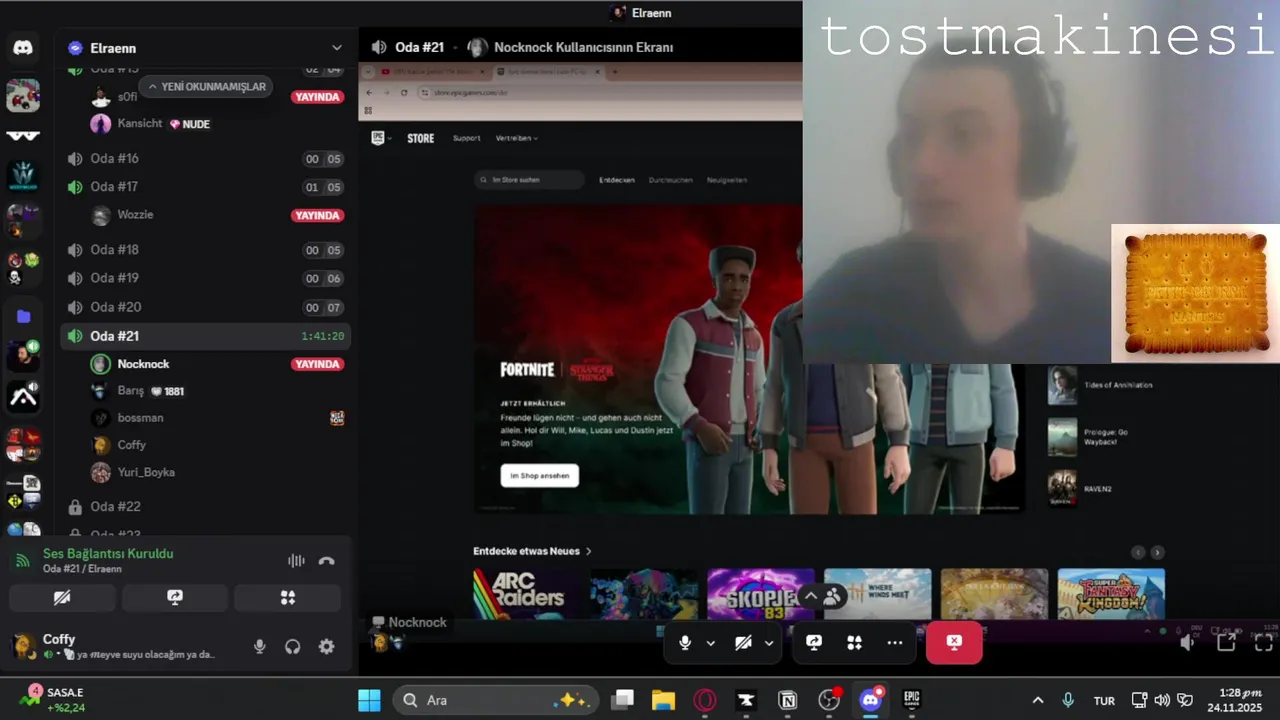Select the Neuigkeiten tab
The image size is (1280, 720).
[x=727, y=180]
